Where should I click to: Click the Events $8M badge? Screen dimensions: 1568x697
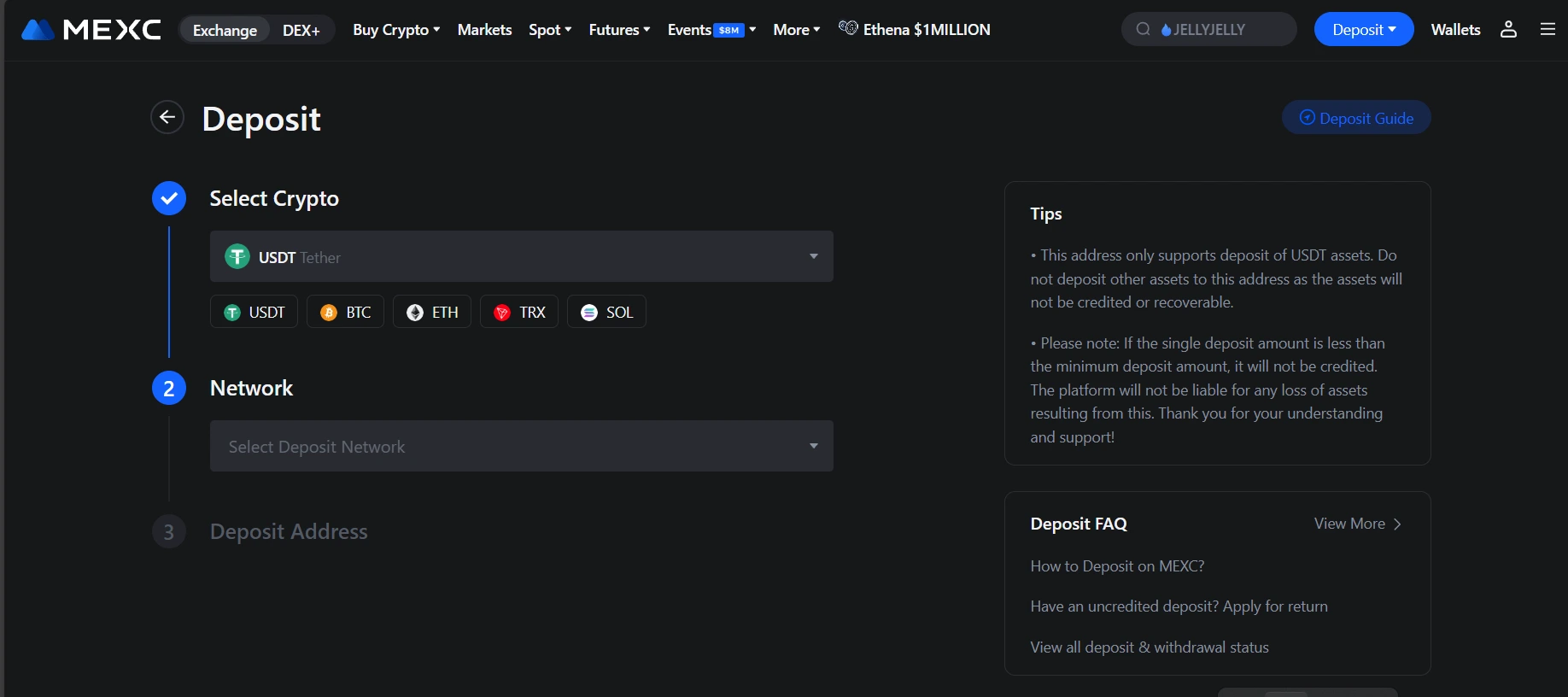click(x=729, y=30)
